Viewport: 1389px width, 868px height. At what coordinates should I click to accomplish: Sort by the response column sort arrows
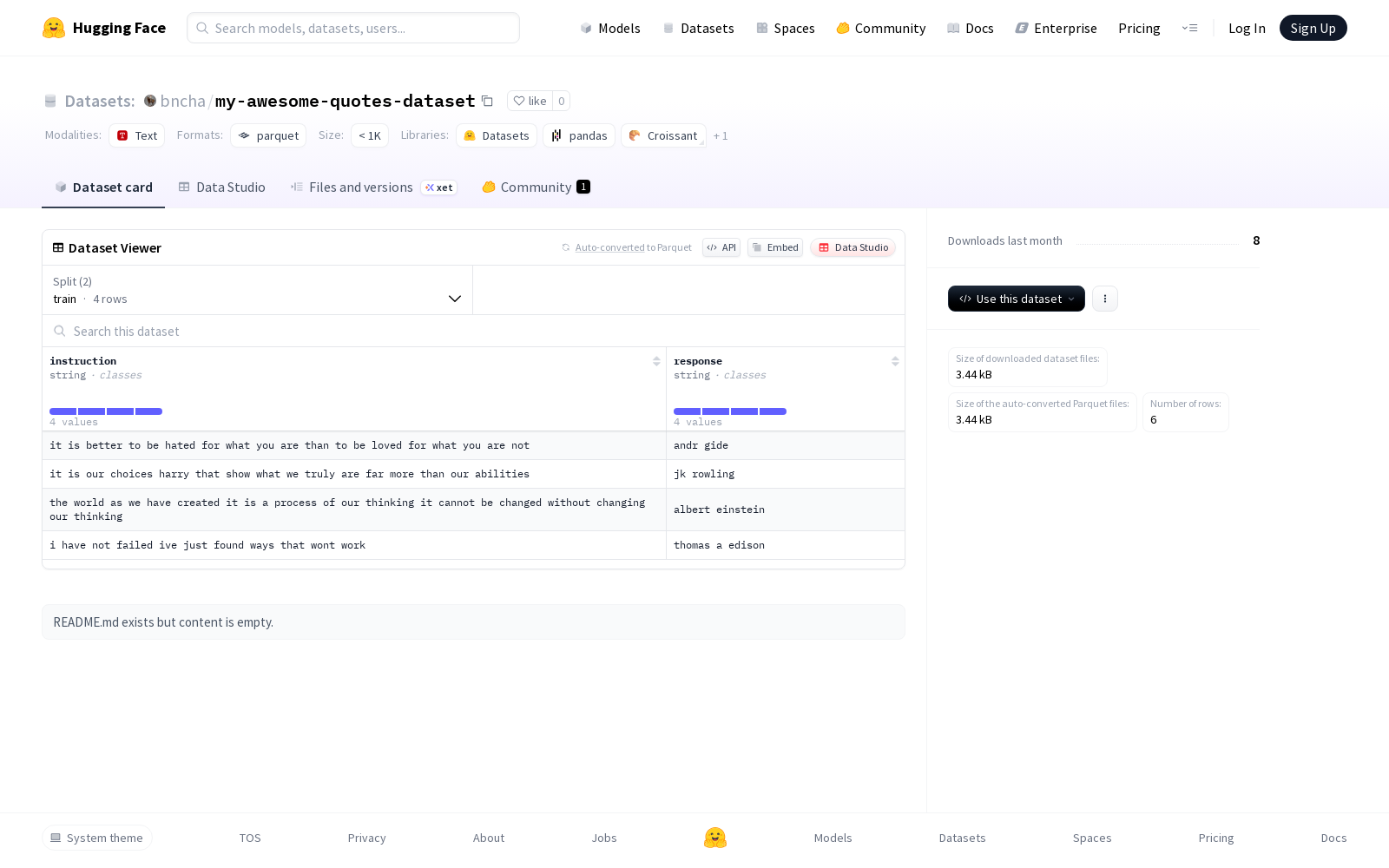pyautogui.click(x=895, y=361)
